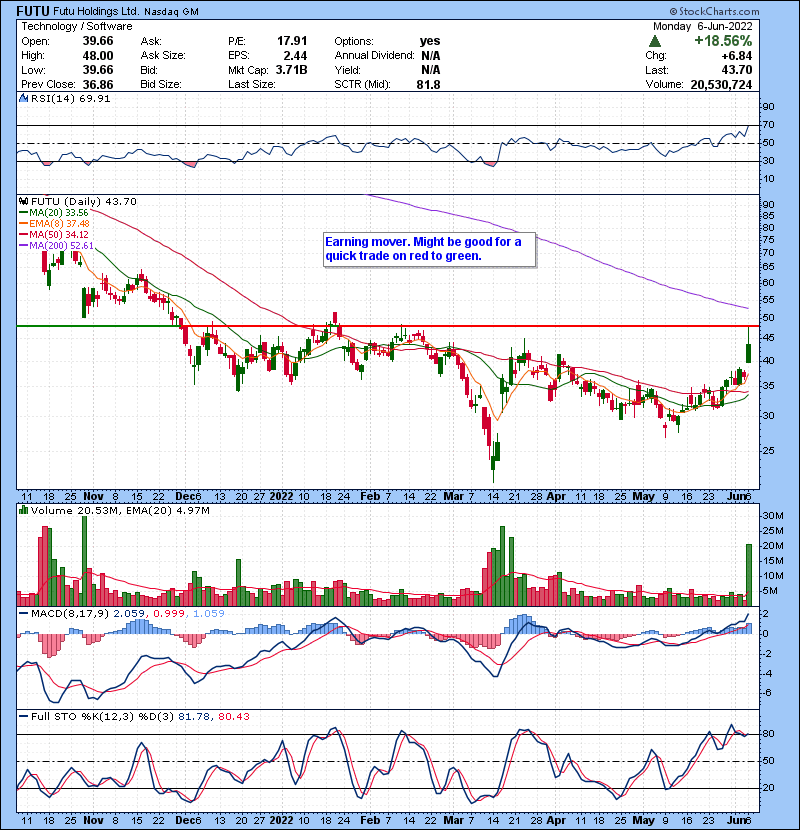Click the 30M volume axis label
The width and height of the screenshot is (800, 830).
pyautogui.click(x=772, y=516)
